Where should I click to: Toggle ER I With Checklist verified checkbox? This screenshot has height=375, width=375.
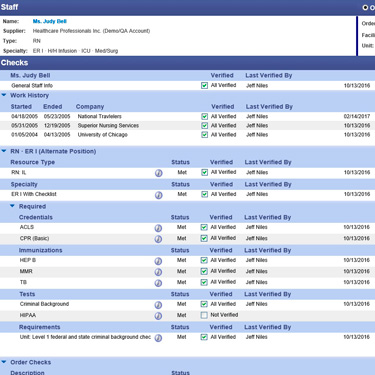point(204,194)
